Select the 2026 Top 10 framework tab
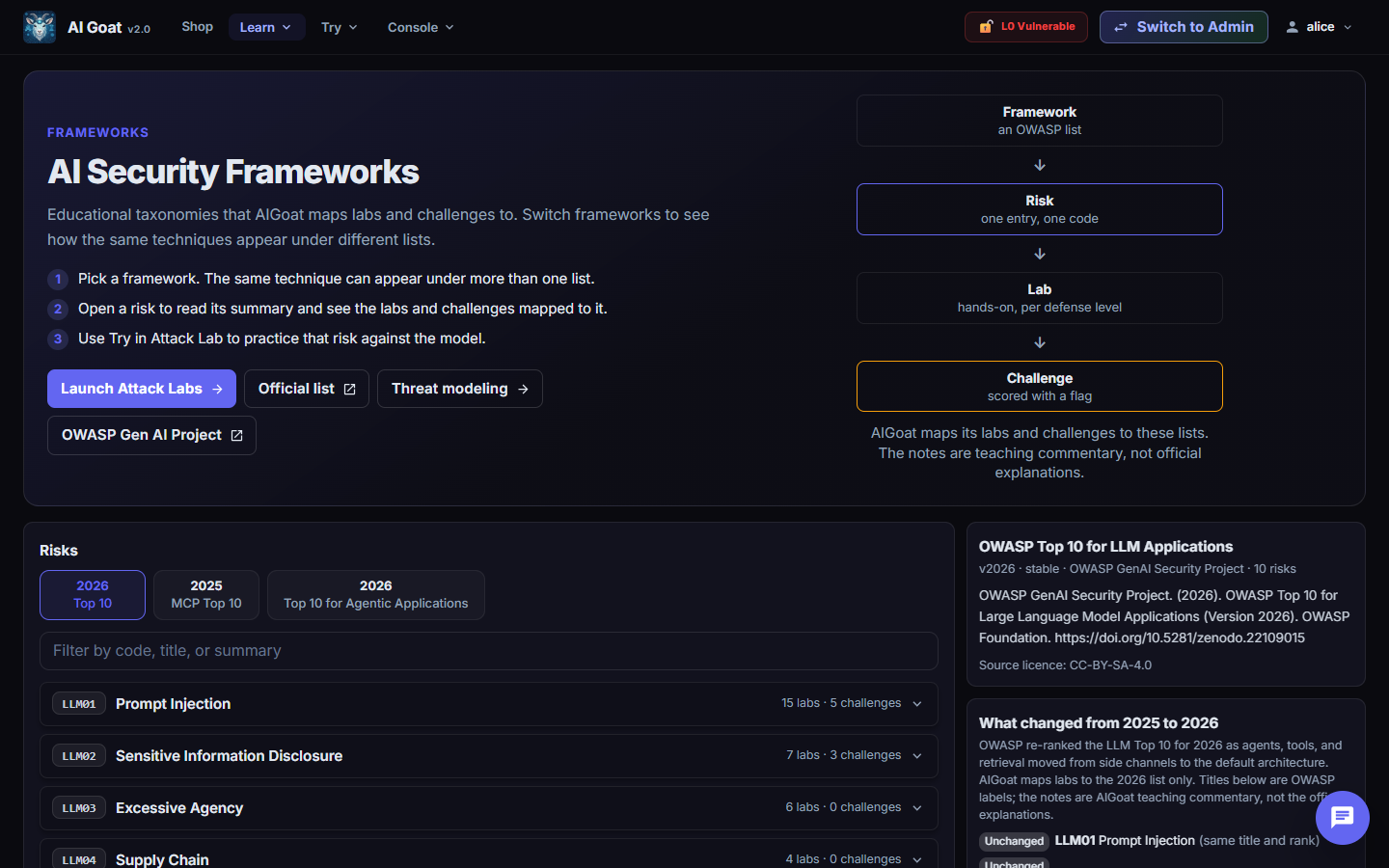 93,595
